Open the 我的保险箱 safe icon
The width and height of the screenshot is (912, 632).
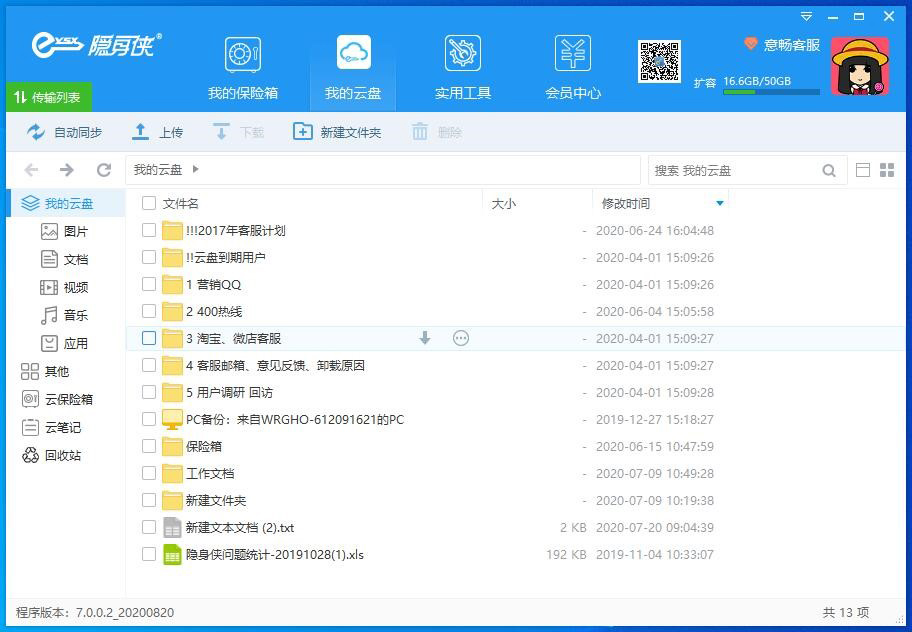point(243,54)
